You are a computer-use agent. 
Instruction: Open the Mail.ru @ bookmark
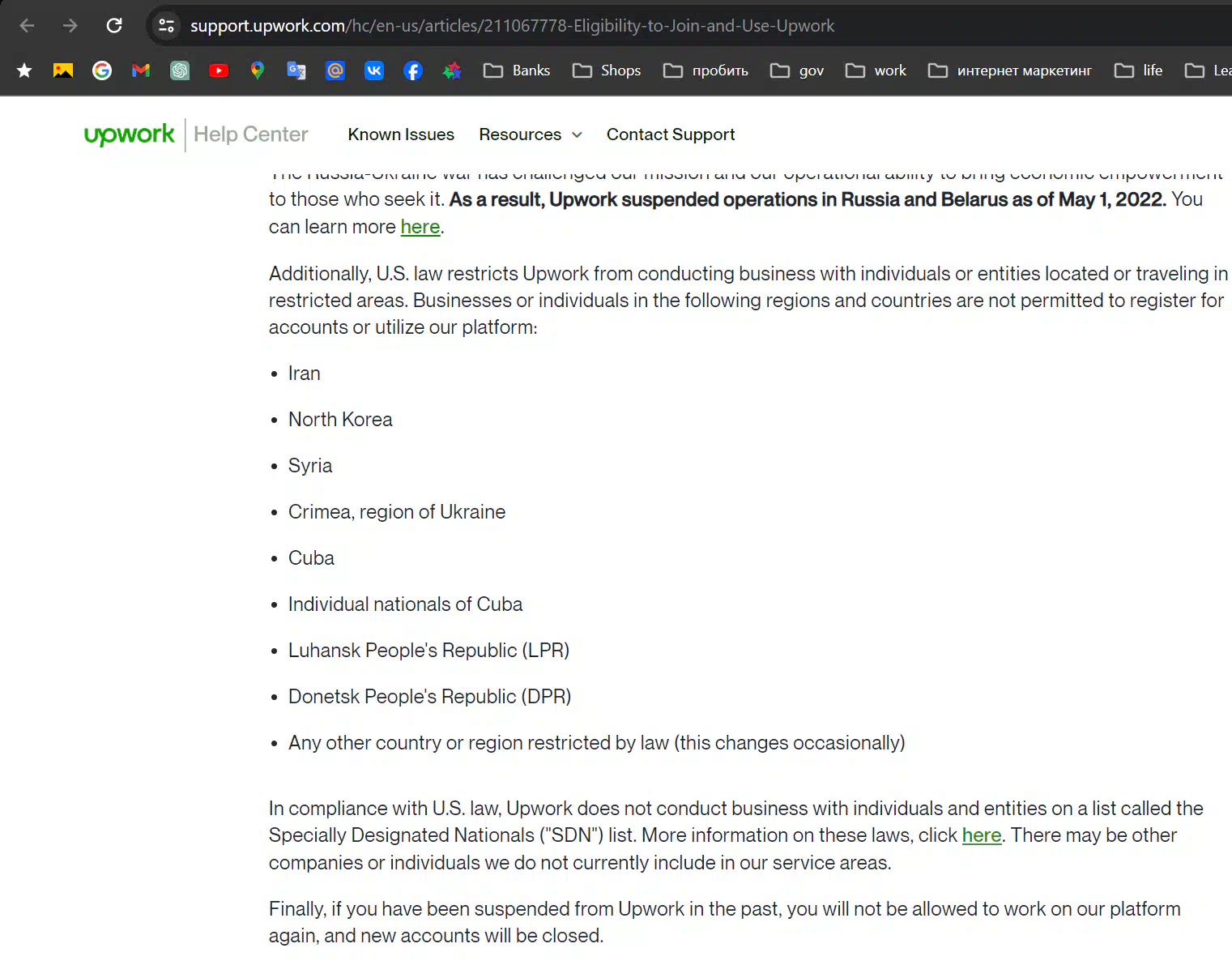(x=335, y=70)
